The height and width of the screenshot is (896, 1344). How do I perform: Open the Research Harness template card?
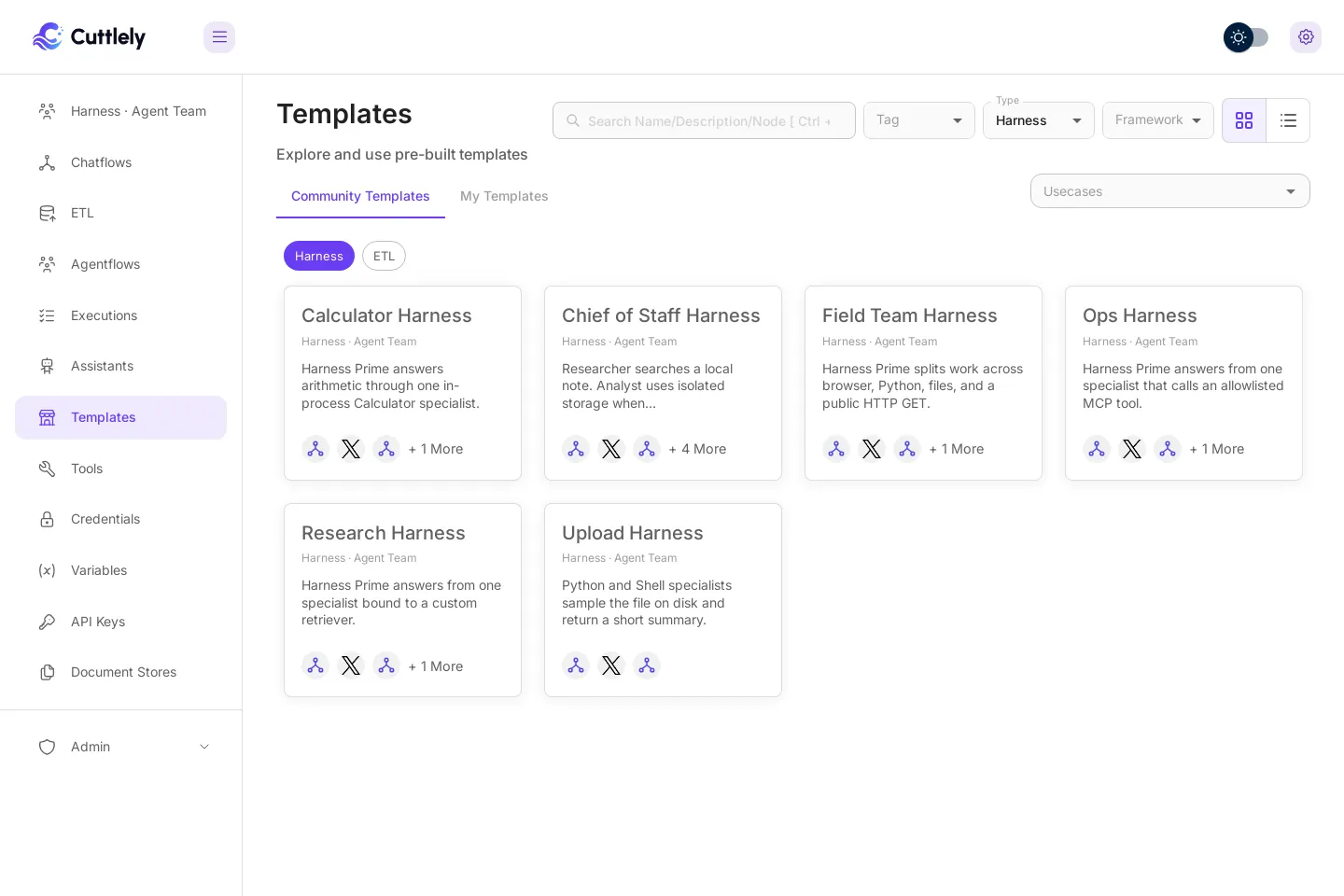click(402, 600)
